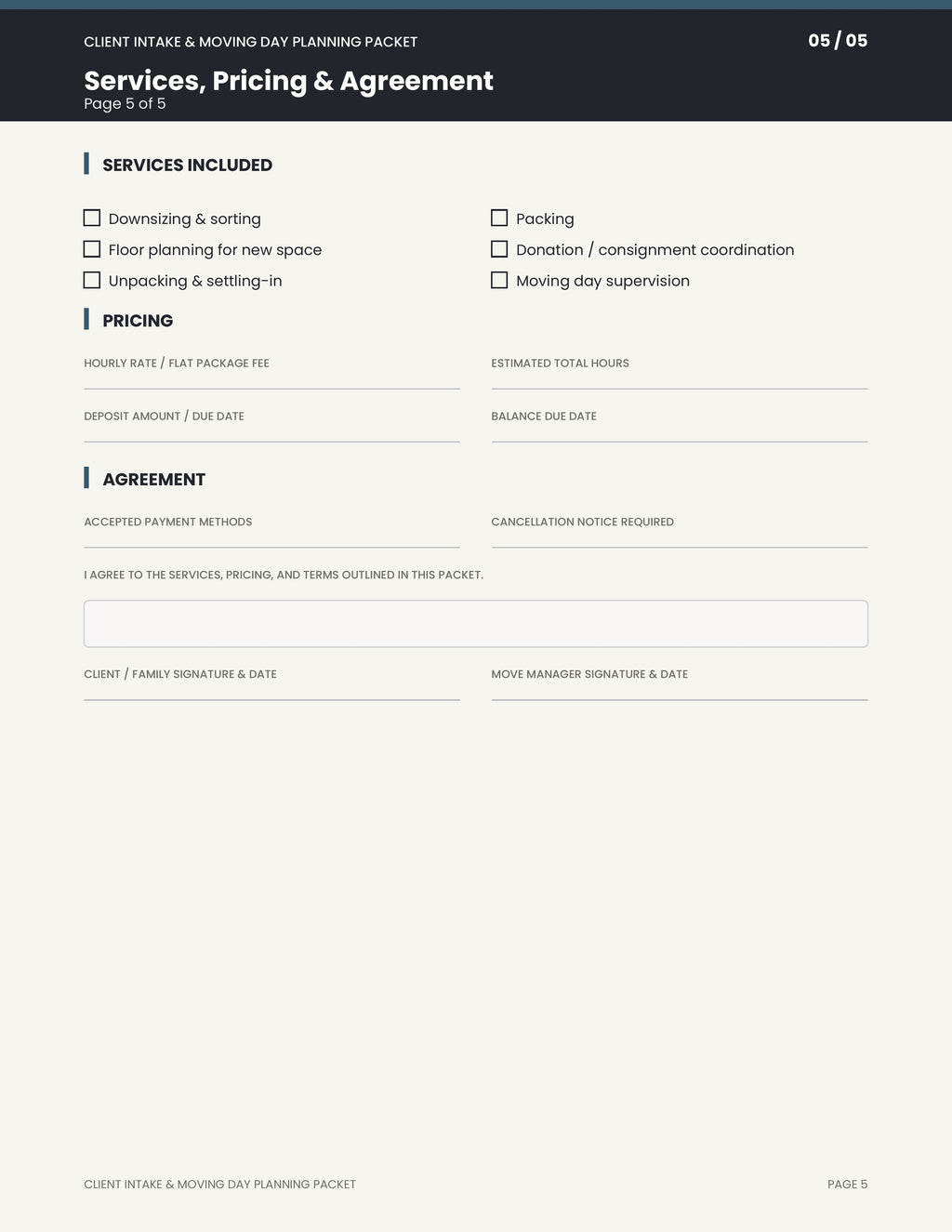Enable Unpacking & settling-in service checkbox
Screen dimensions: 952x1232
92,280
